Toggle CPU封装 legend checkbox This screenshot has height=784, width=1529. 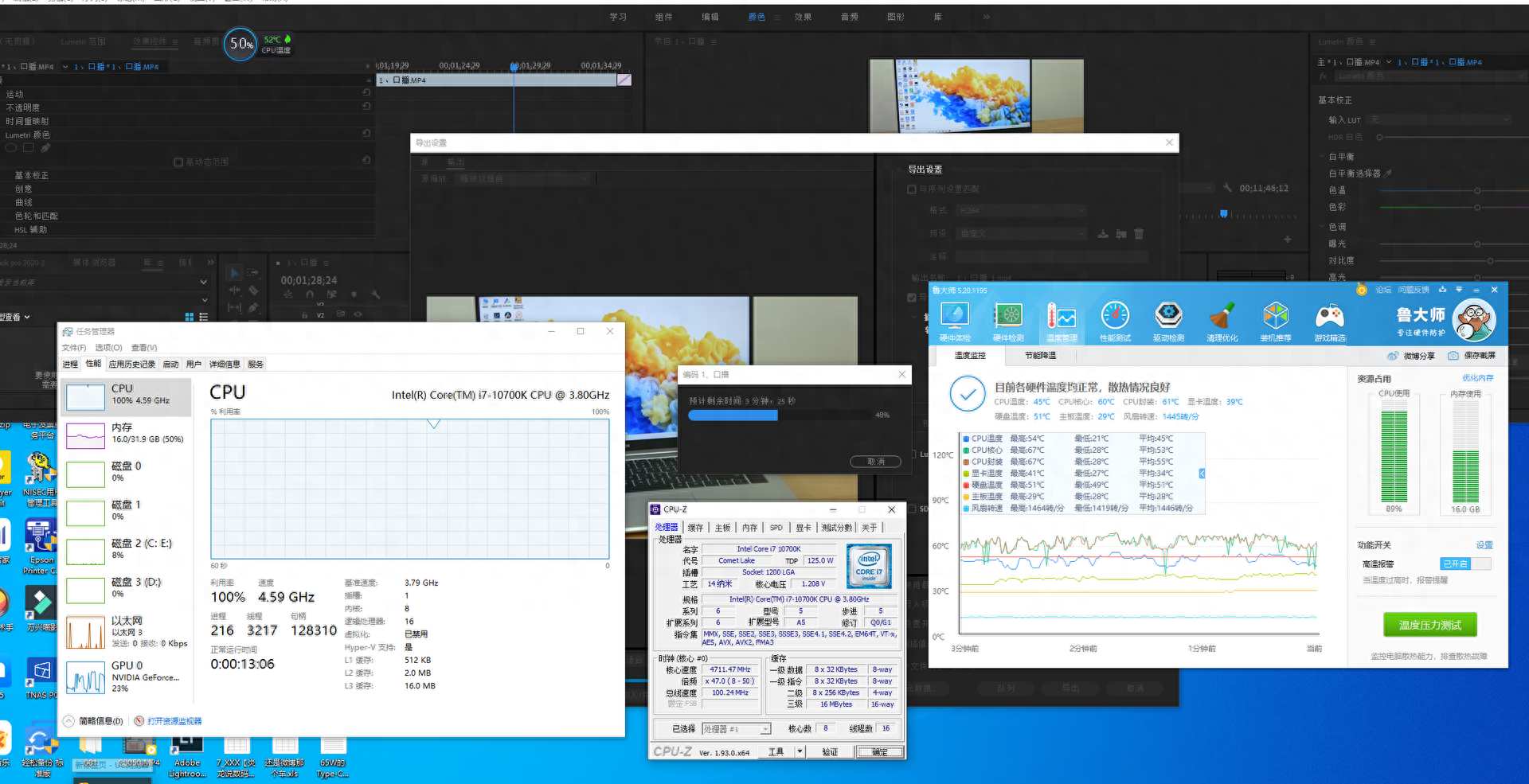point(966,462)
